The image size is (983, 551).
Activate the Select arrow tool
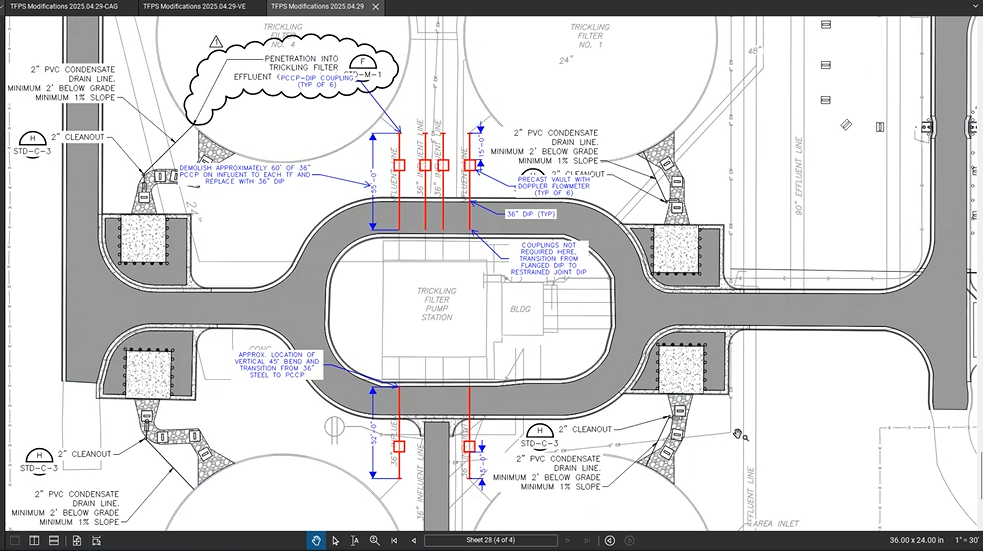point(335,541)
